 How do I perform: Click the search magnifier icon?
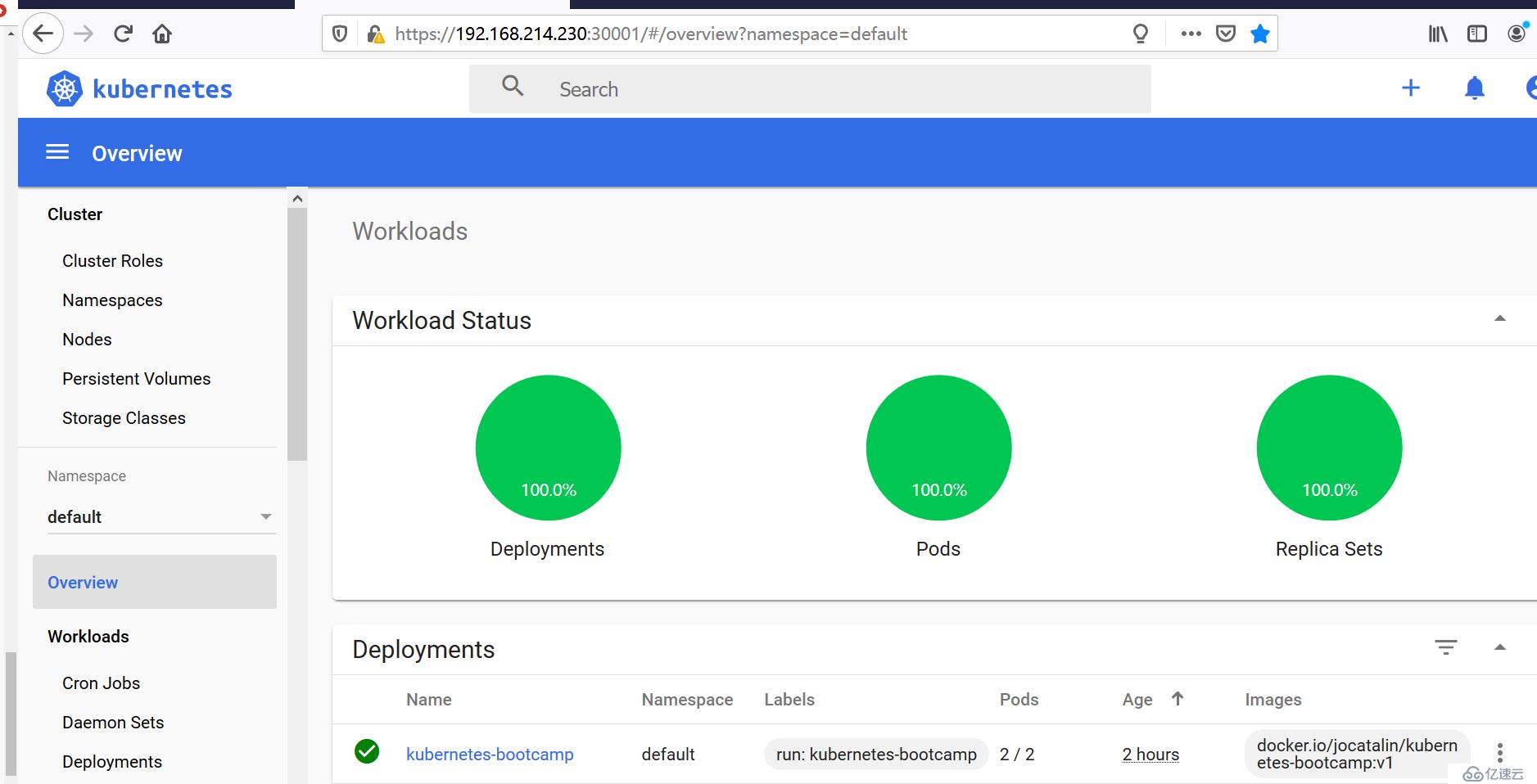pos(513,85)
